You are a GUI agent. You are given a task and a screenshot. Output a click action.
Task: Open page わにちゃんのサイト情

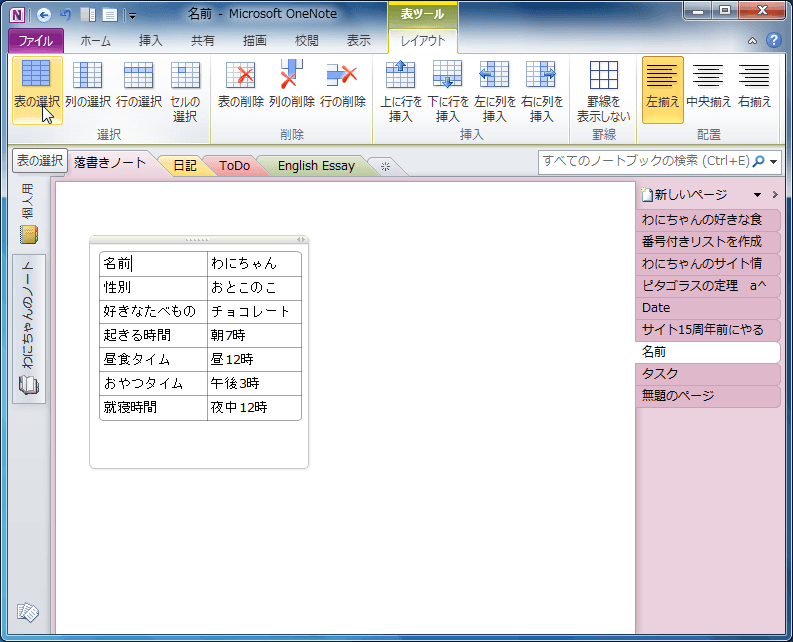[707, 264]
